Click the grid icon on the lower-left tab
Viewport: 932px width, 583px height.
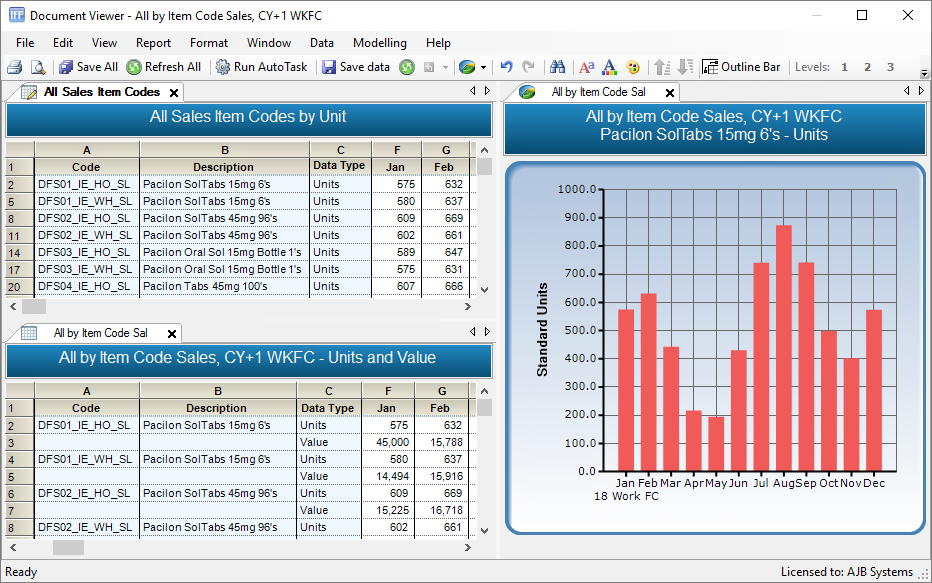pos(29,333)
